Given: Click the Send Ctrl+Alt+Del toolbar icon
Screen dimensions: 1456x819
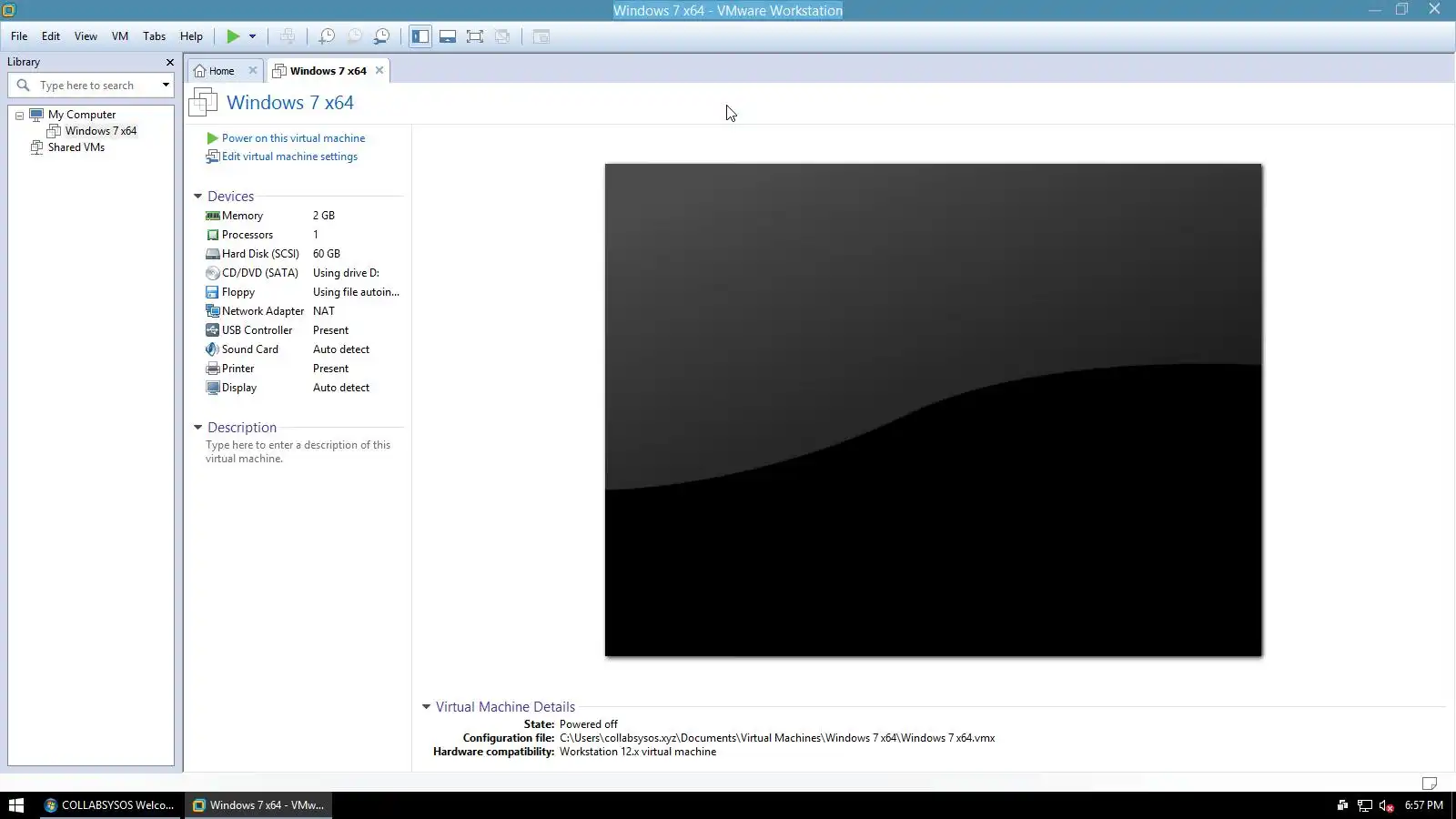Looking at the screenshot, I should [x=288, y=36].
